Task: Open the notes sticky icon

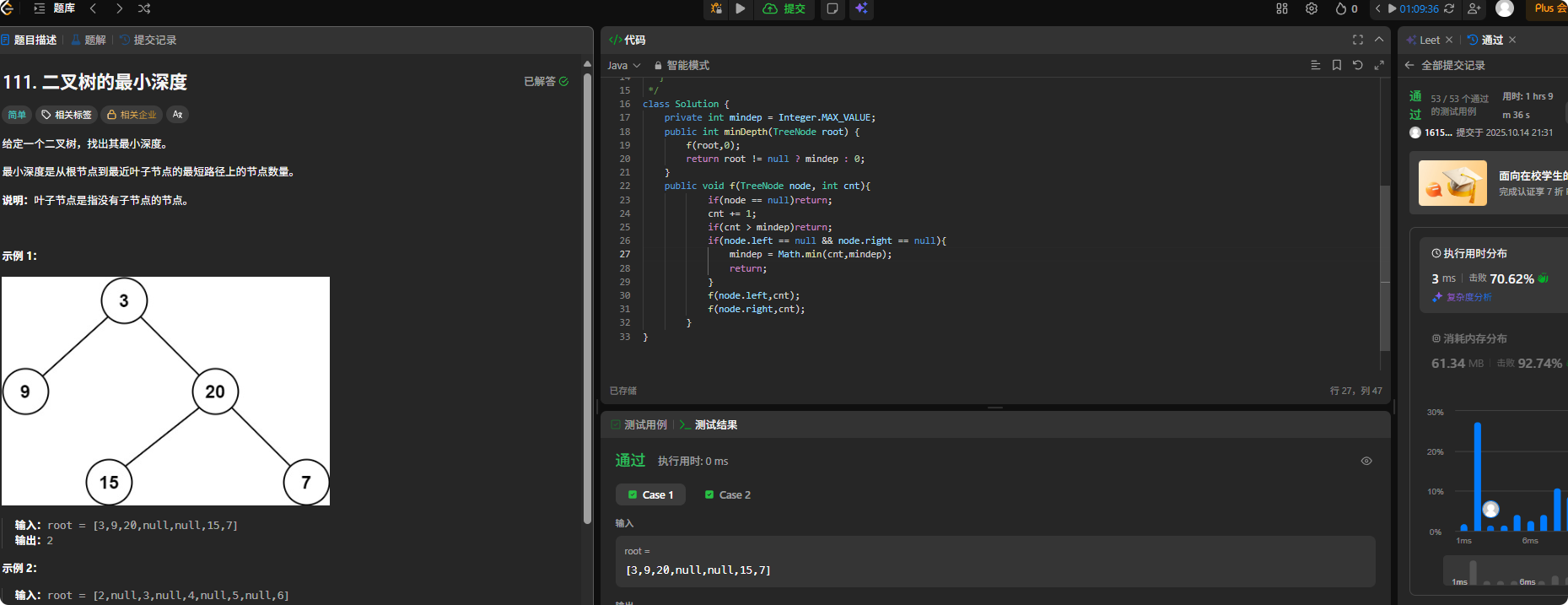Action: (832, 8)
